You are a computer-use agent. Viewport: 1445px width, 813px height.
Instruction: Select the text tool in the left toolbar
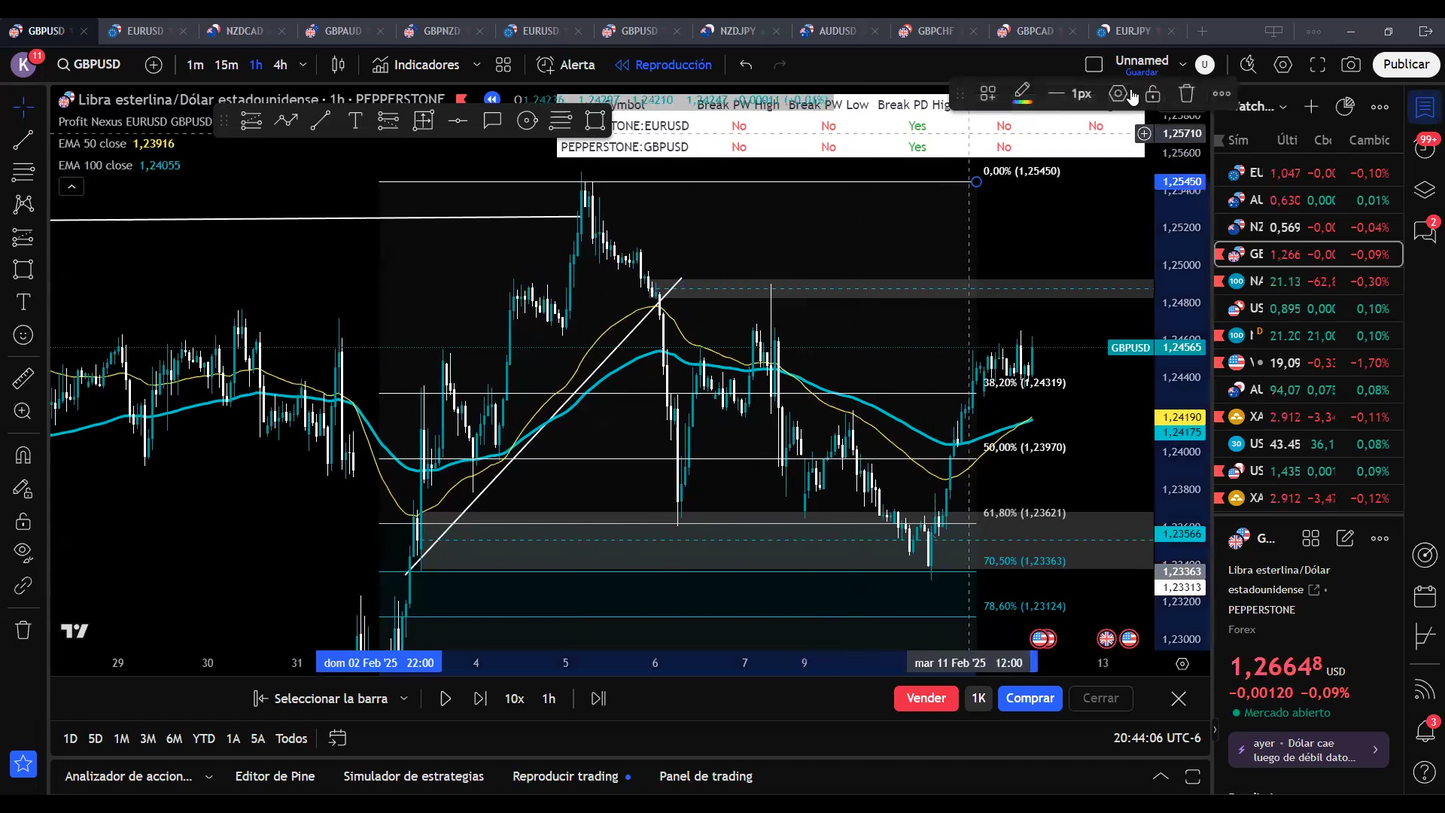[23, 302]
